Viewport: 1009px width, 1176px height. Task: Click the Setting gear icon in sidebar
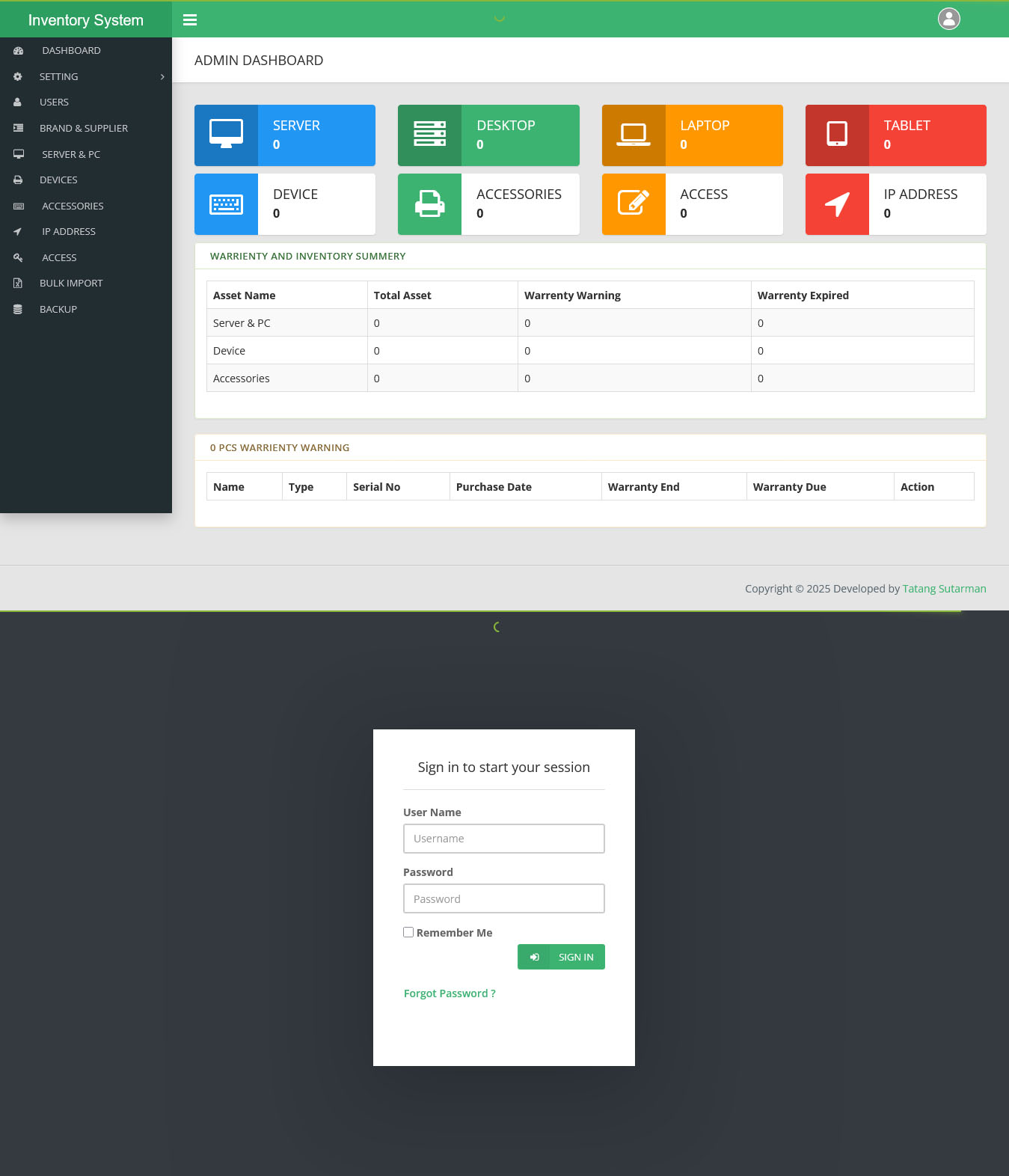[18, 76]
